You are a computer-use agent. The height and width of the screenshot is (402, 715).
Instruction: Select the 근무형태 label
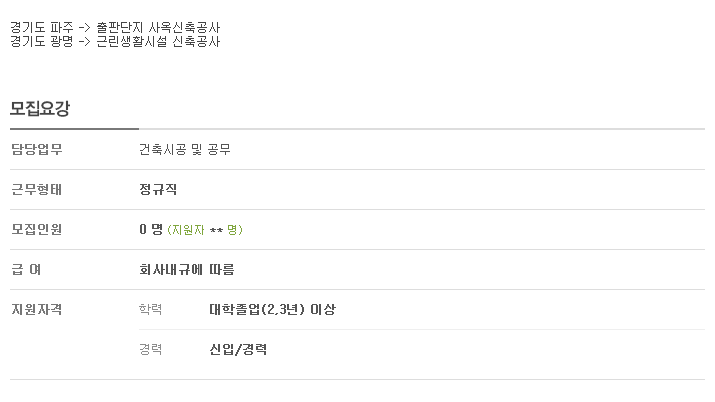pos(36,189)
